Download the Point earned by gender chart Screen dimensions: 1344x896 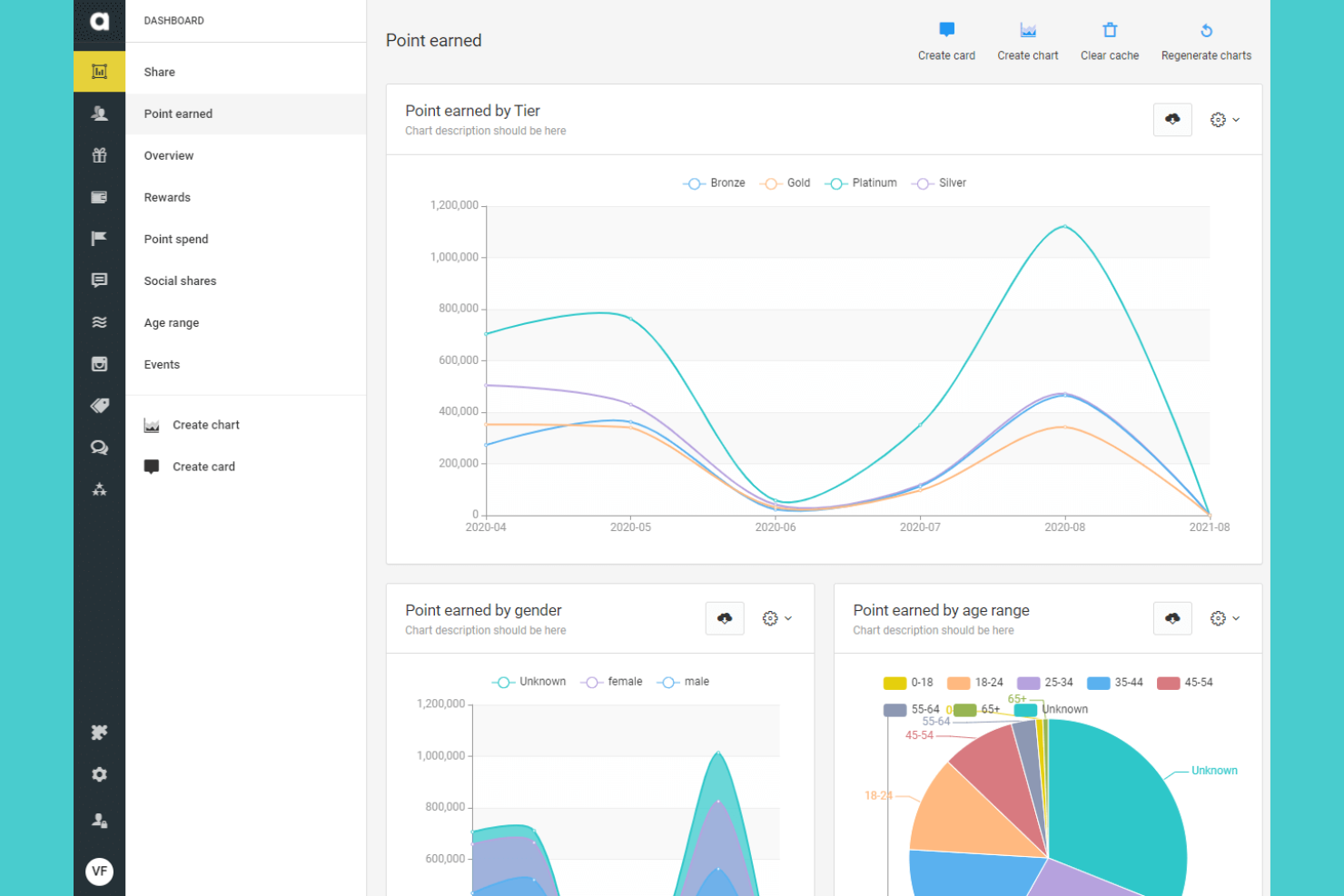click(x=725, y=618)
